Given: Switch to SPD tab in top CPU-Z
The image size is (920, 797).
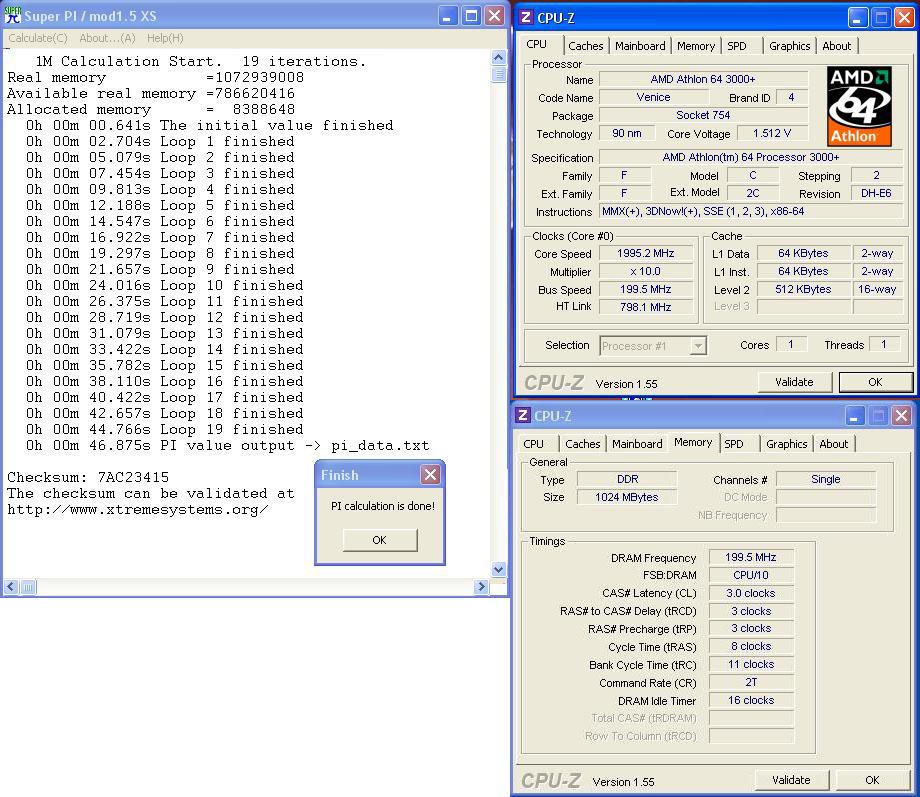Looking at the screenshot, I should pyautogui.click(x=737, y=46).
